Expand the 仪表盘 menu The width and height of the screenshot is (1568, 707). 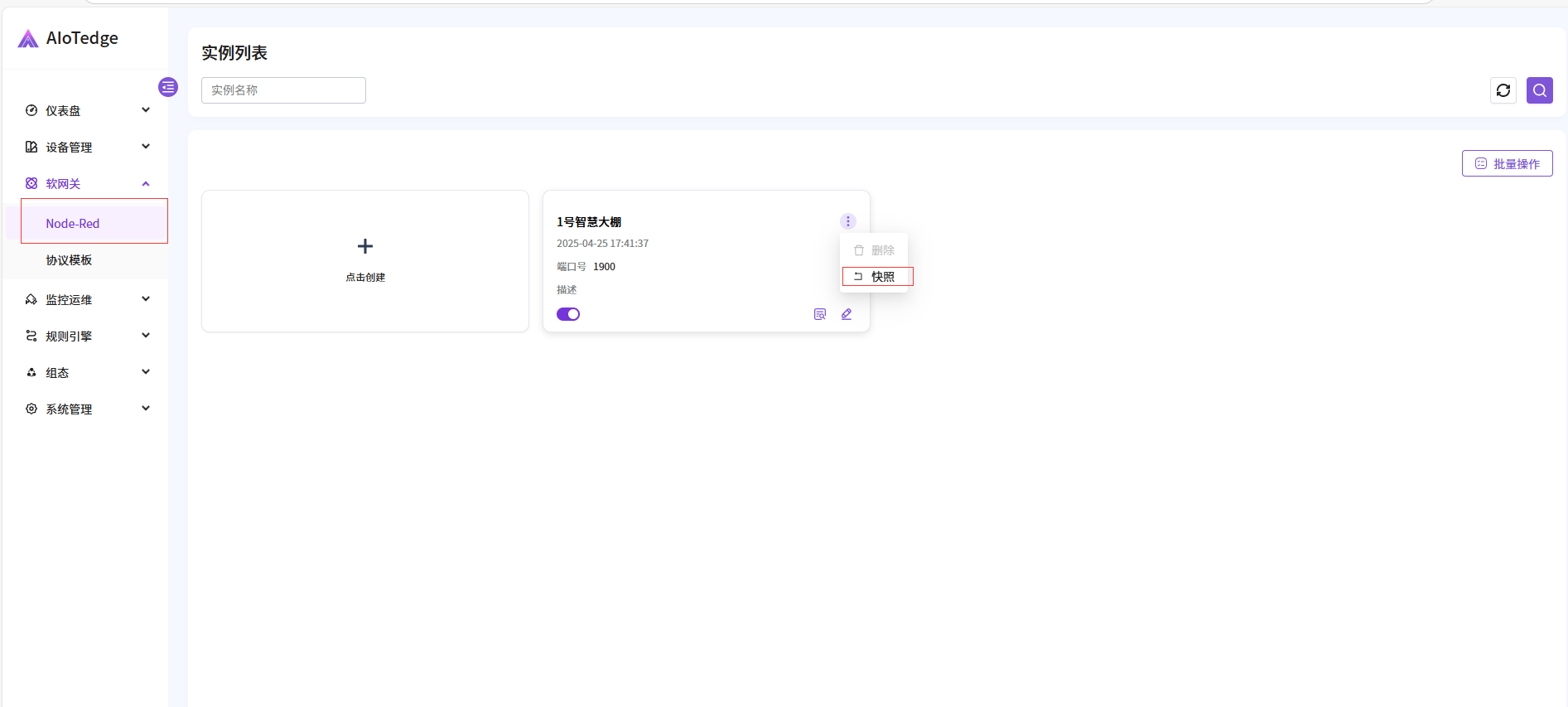87,110
